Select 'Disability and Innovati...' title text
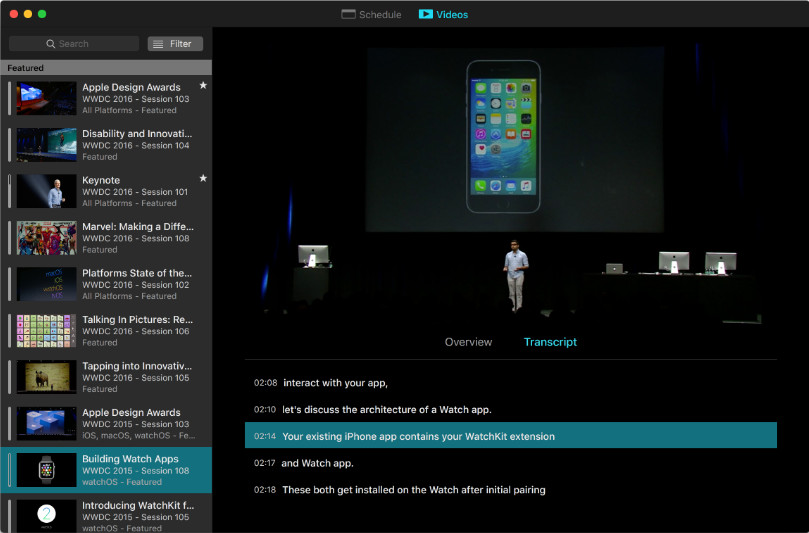The image size is (809, 533). click(x=137, y=134)
